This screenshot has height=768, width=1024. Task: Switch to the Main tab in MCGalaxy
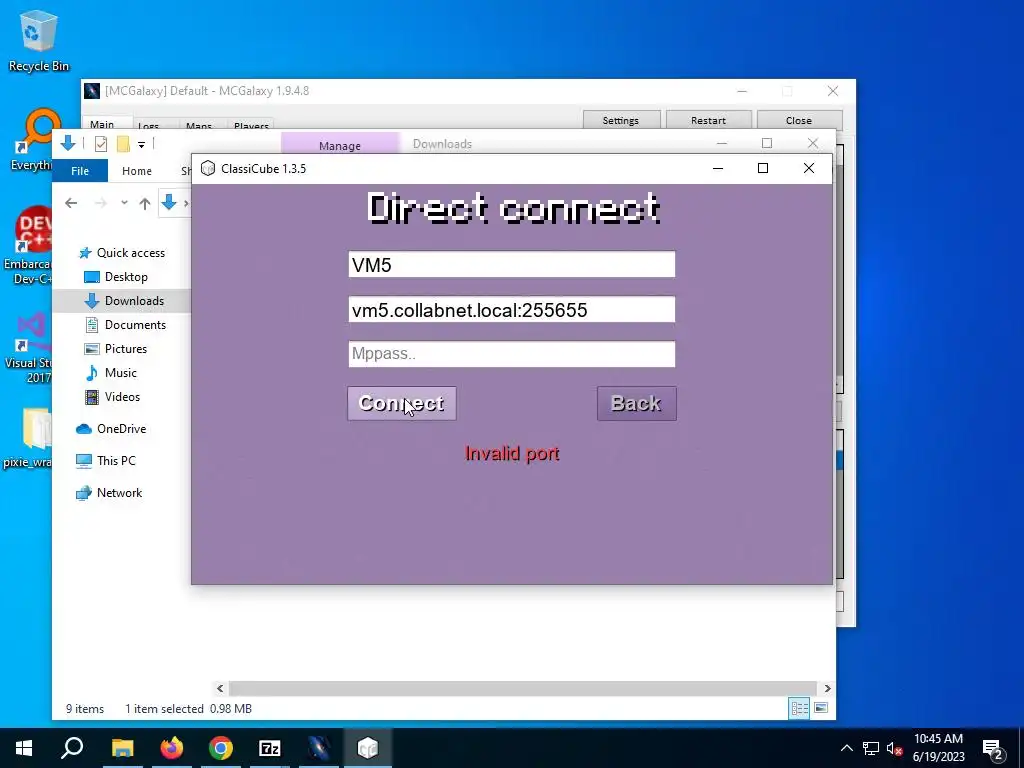click(x=102, y=124)
